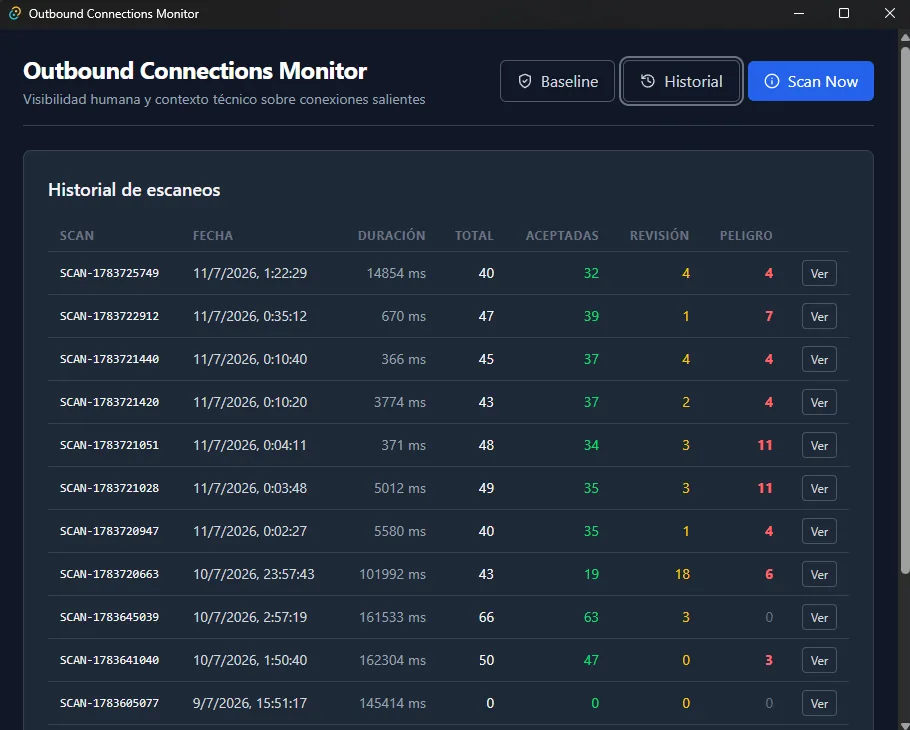Open details for SCAN-1783720663
910x730 pixels.
coord(819,574)
